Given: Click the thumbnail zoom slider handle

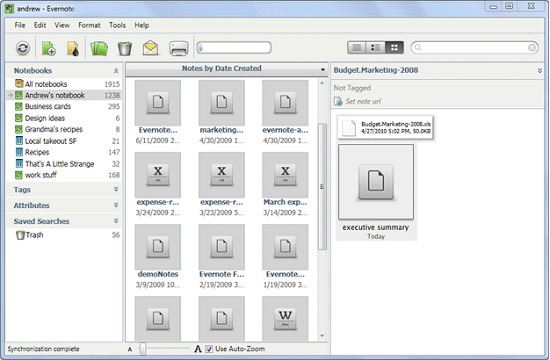Looking at the screenshot, I should [143, 349].
